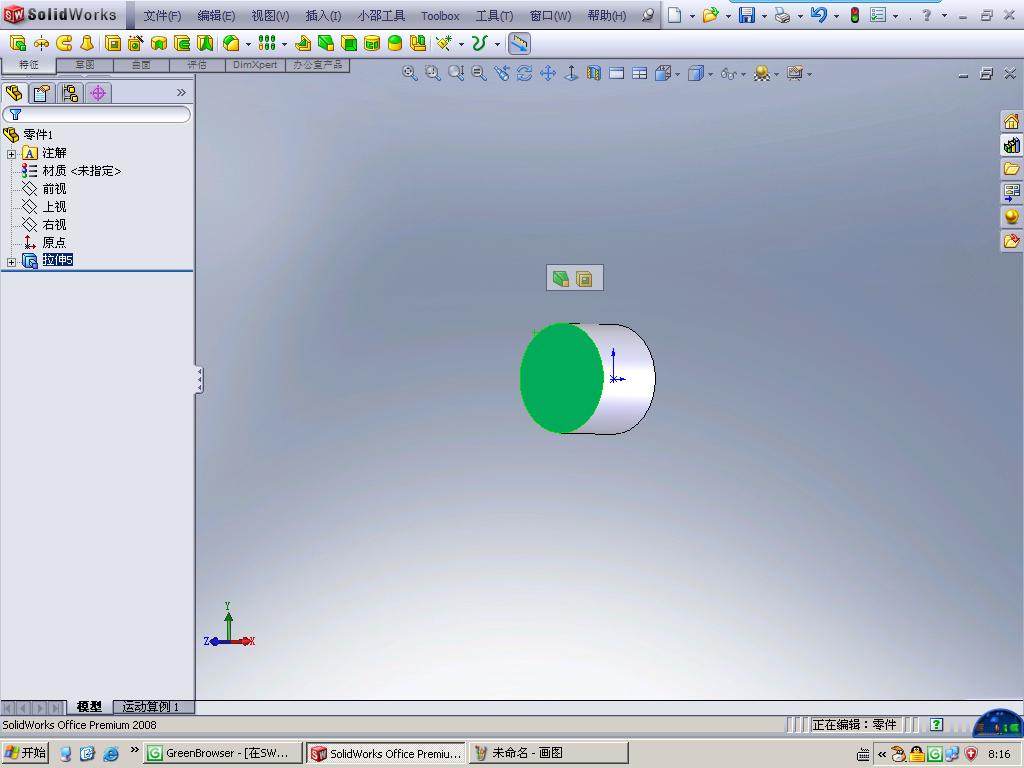This screenshot has height=768, width=1024.
Task: Open the 文件(F) menu
Action: (162, 16)
